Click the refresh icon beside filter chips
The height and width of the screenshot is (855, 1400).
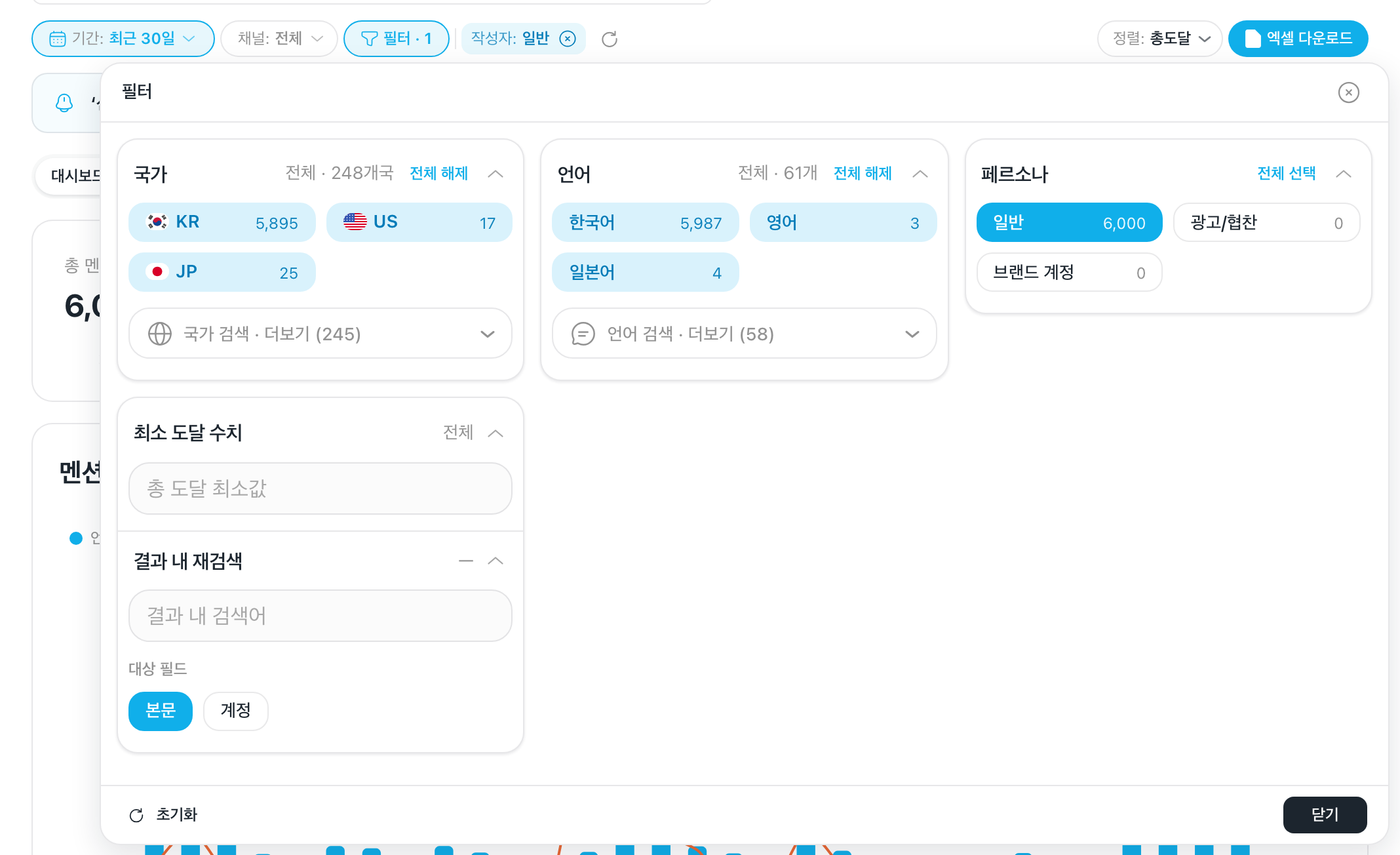(x=610, y=39)
